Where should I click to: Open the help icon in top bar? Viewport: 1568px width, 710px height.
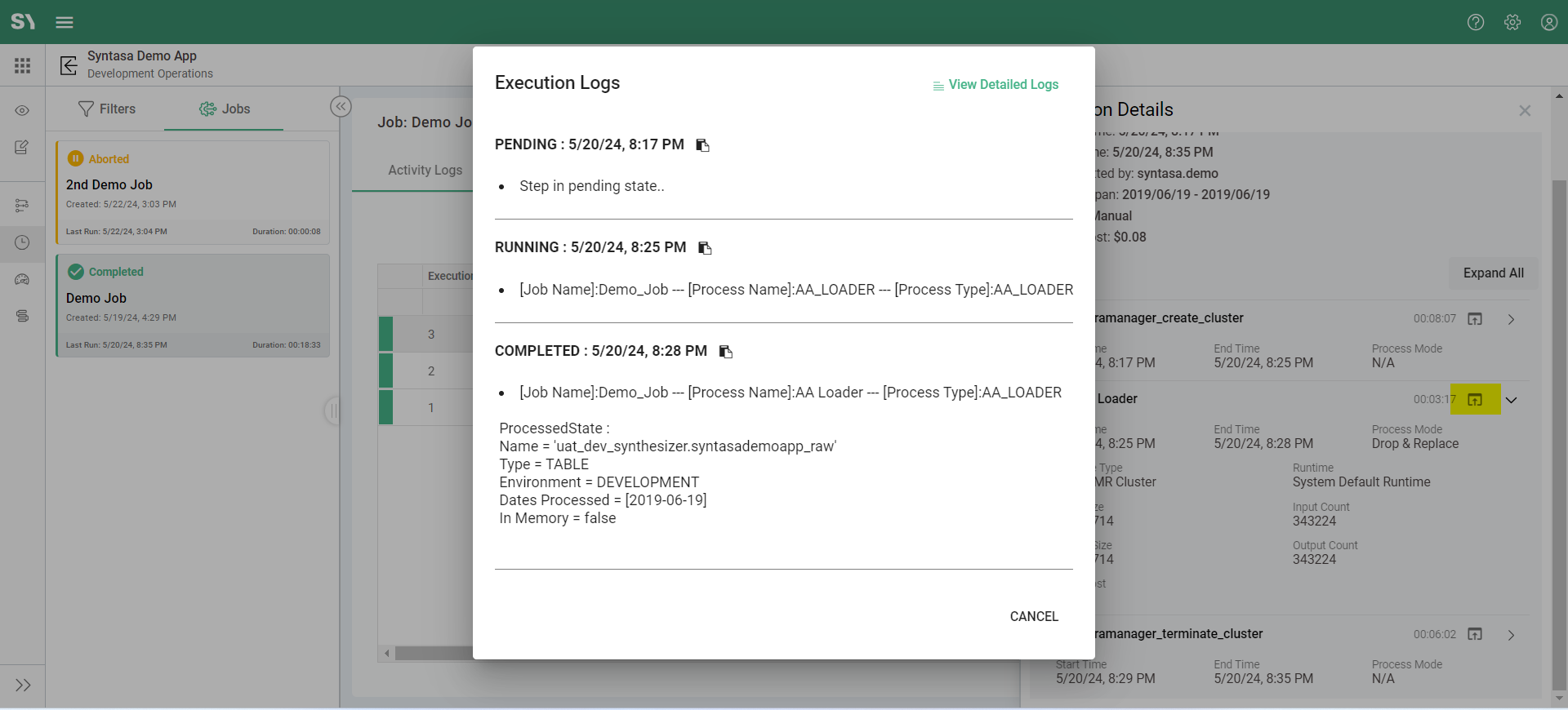coord(1475,22)
